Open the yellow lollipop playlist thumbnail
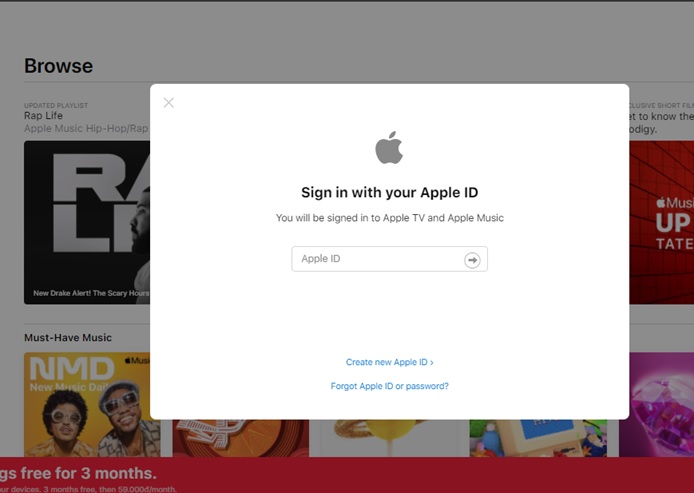The image size is (694, 493). point(389,438)
